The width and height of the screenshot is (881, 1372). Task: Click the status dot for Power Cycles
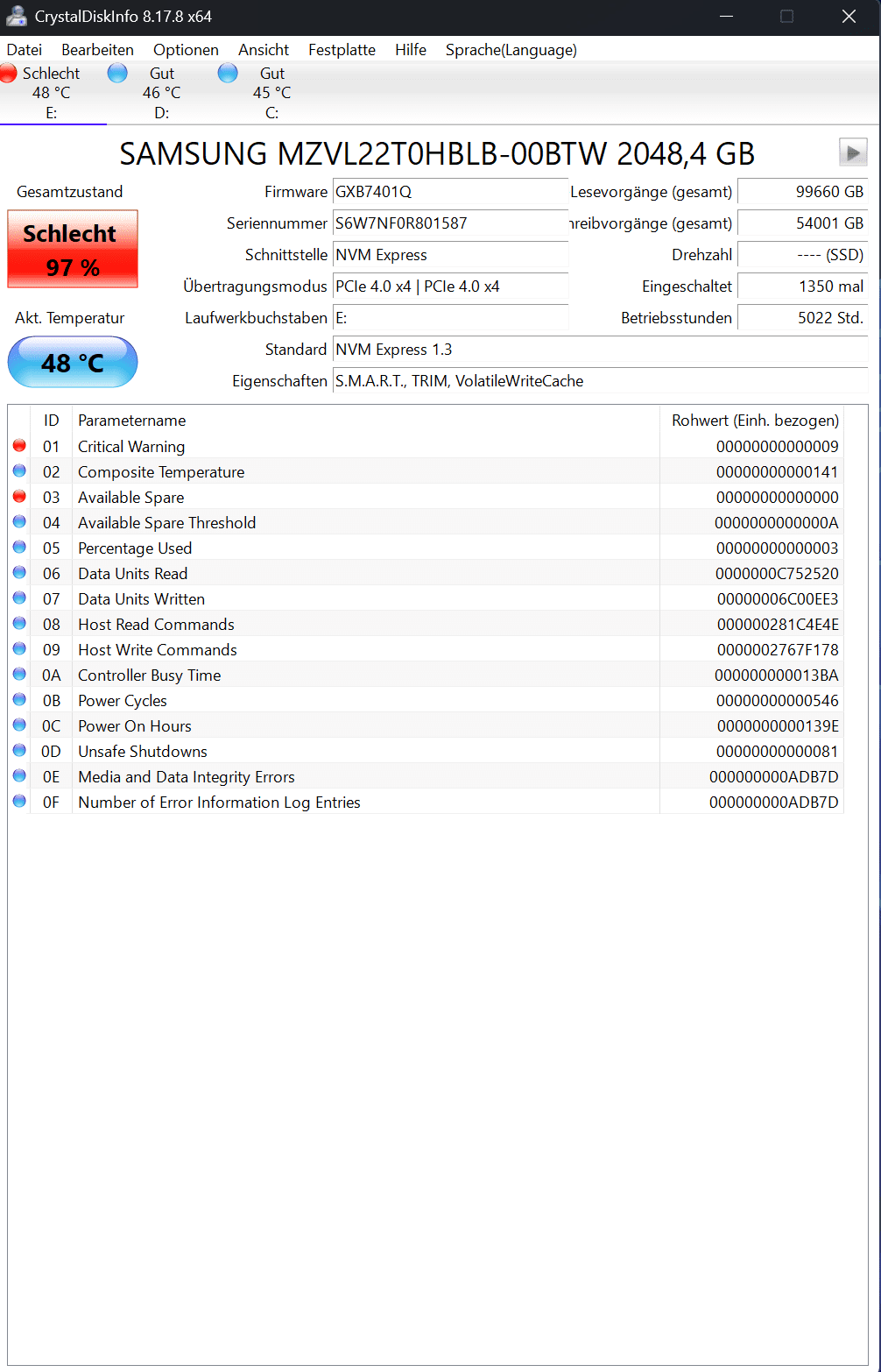pos(19,699)
